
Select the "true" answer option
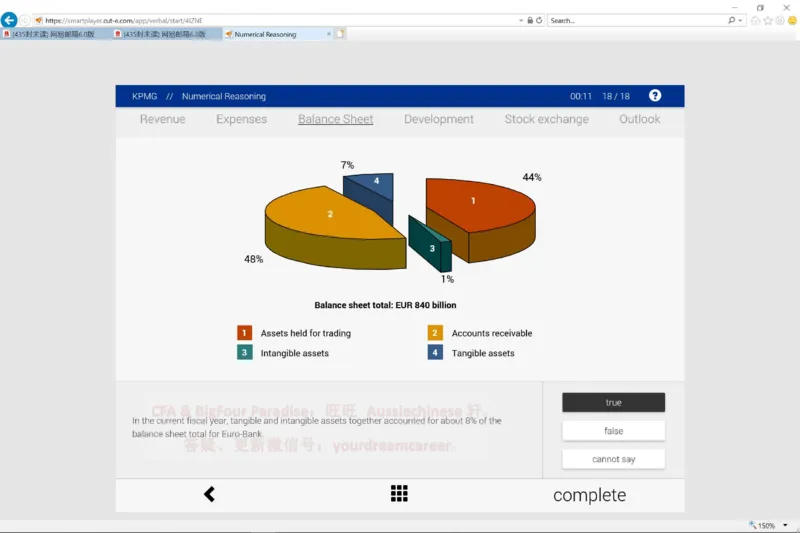[613, 402]
